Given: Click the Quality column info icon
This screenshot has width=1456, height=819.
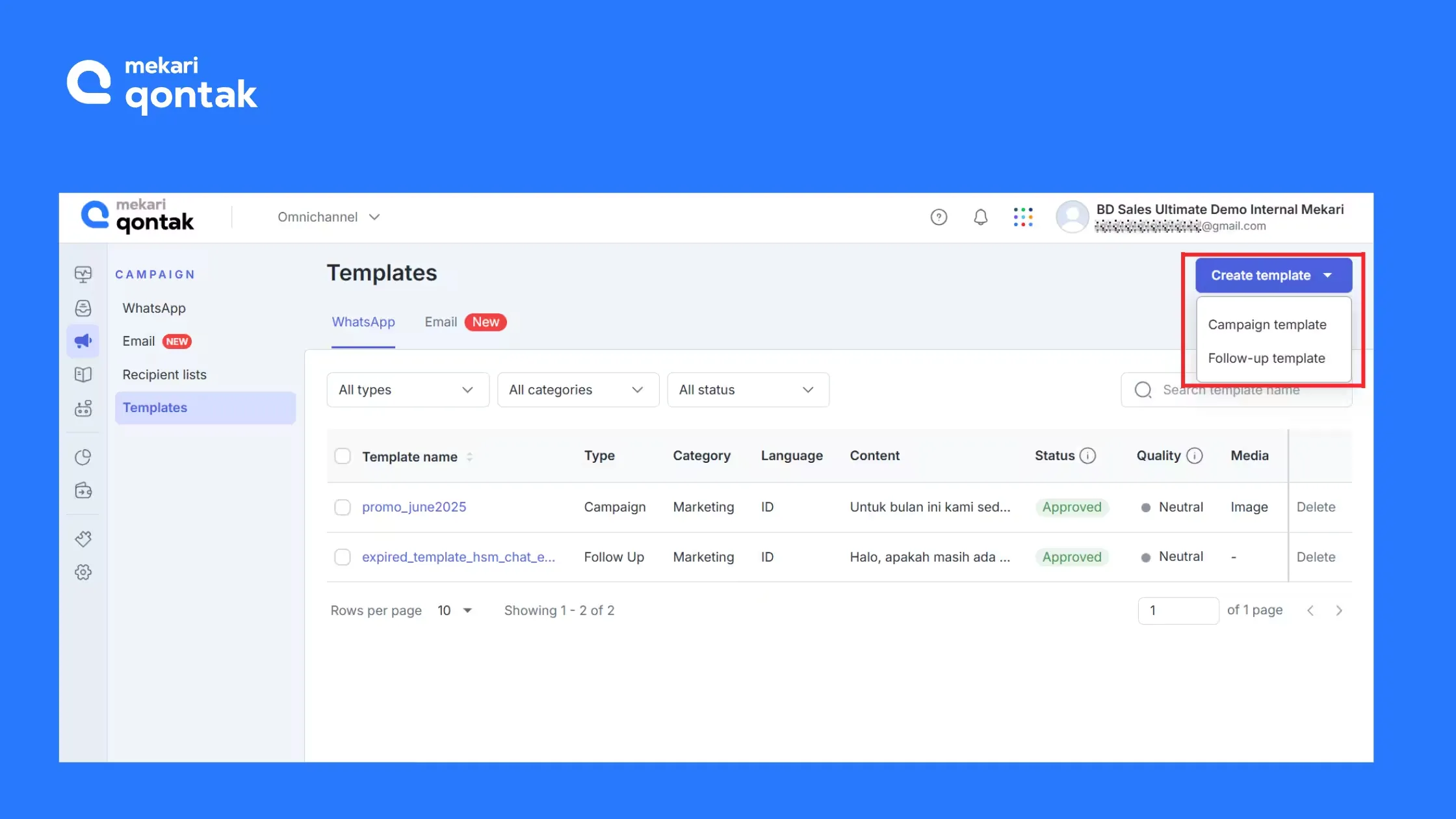Looking at the screenshot, I should 1195,456.
